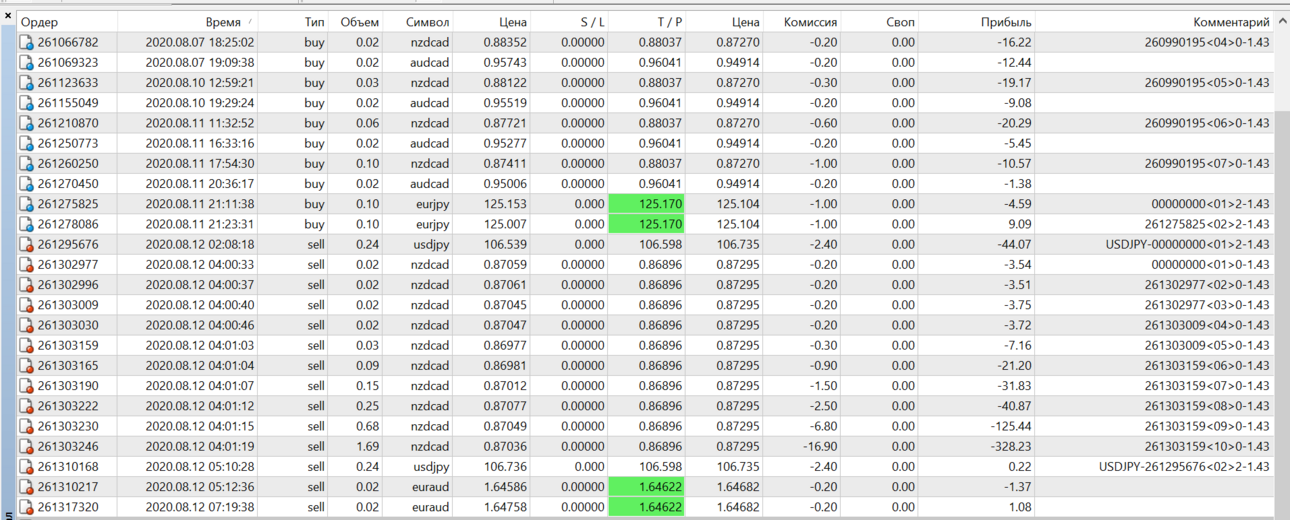1290x520 pixels.
Task: Click the sell order icon for 261302996
Action: (27, 285)
